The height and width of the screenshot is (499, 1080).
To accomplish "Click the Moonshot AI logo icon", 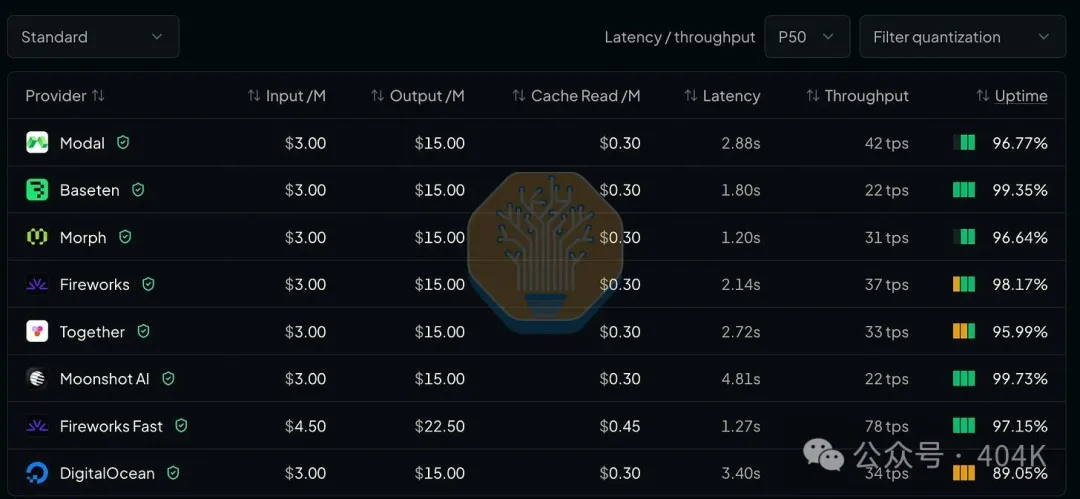I will click(37, 378).
